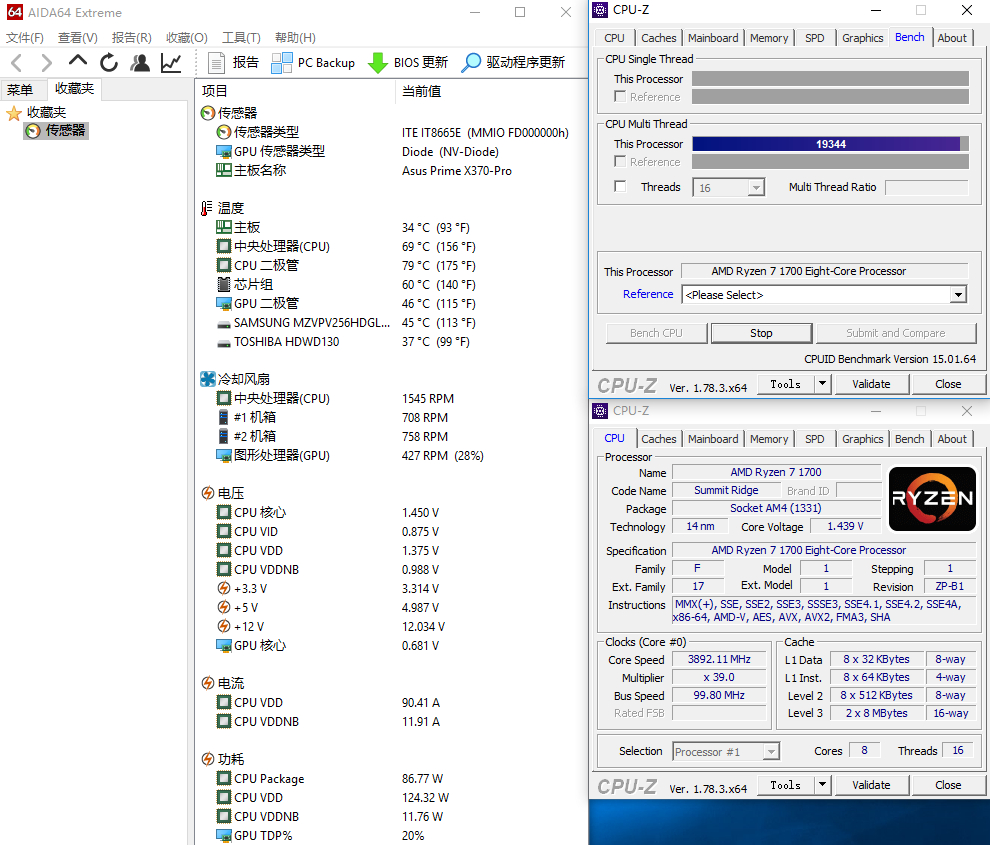Screen dimensions: 990x845
Task: Switch to the 菜单 tab in left panel
Action: tap(20, 90)
